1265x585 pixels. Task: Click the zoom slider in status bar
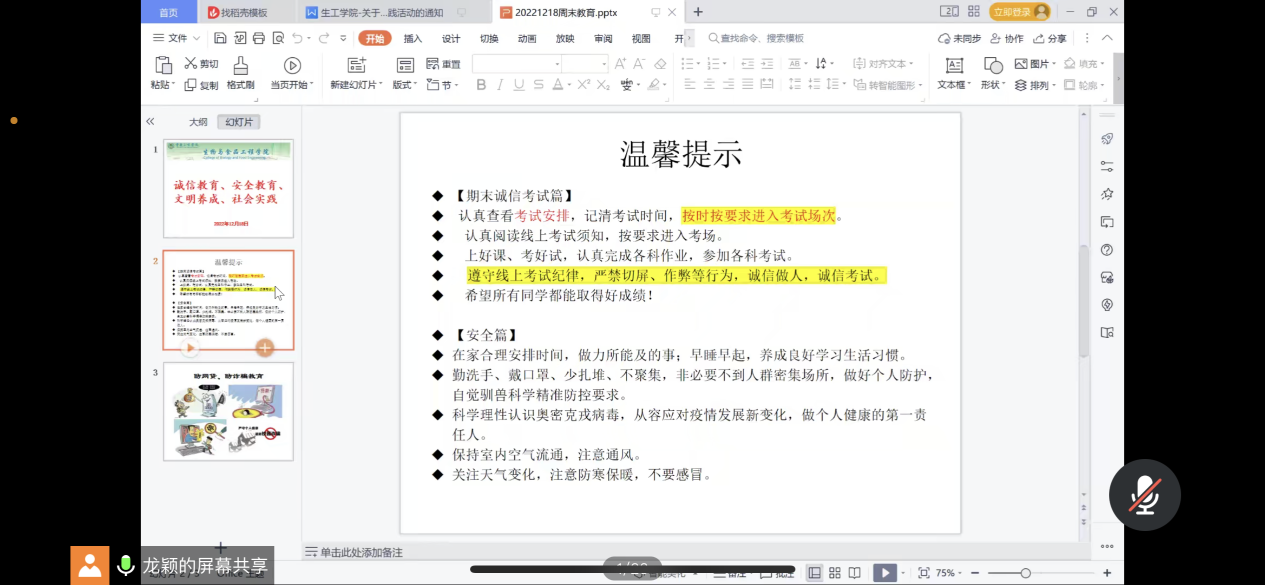[x=1025, y=573]
